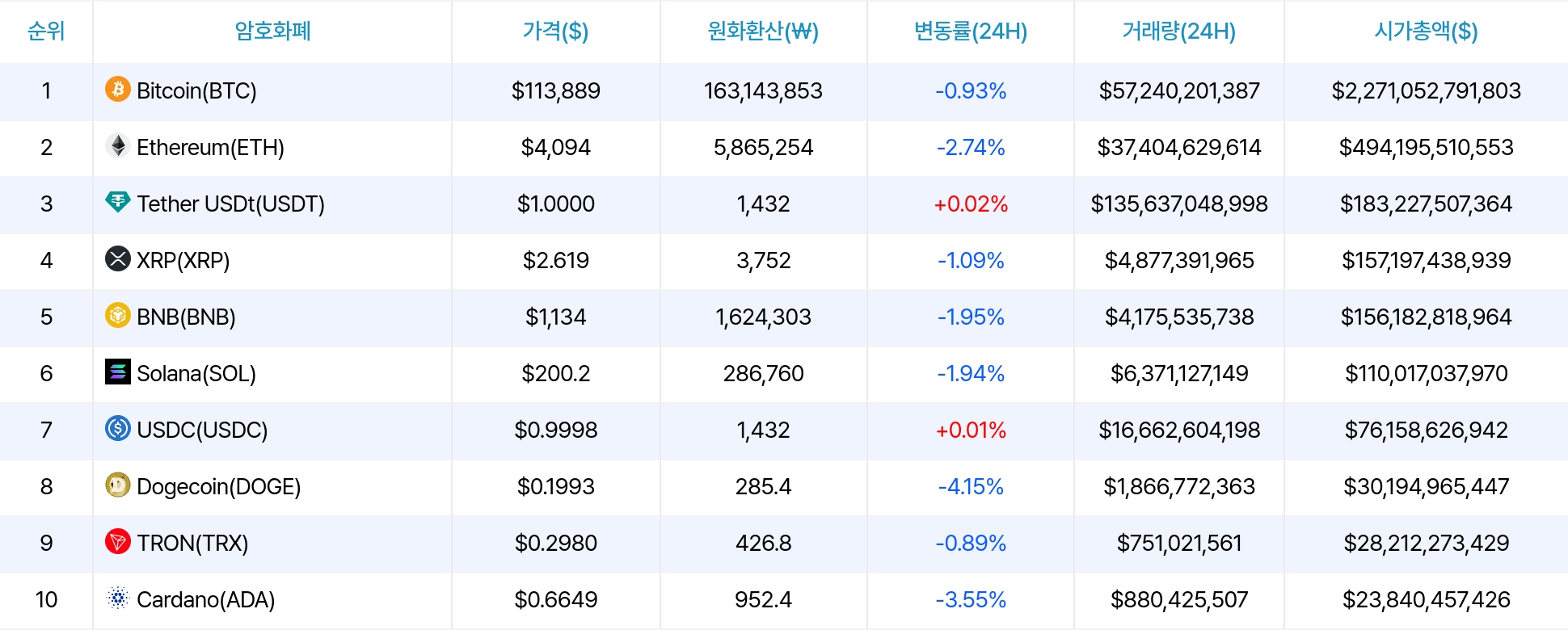Sort by 가격($) column header
Viewport: 1568px width, 630px height.
(555, 31)
